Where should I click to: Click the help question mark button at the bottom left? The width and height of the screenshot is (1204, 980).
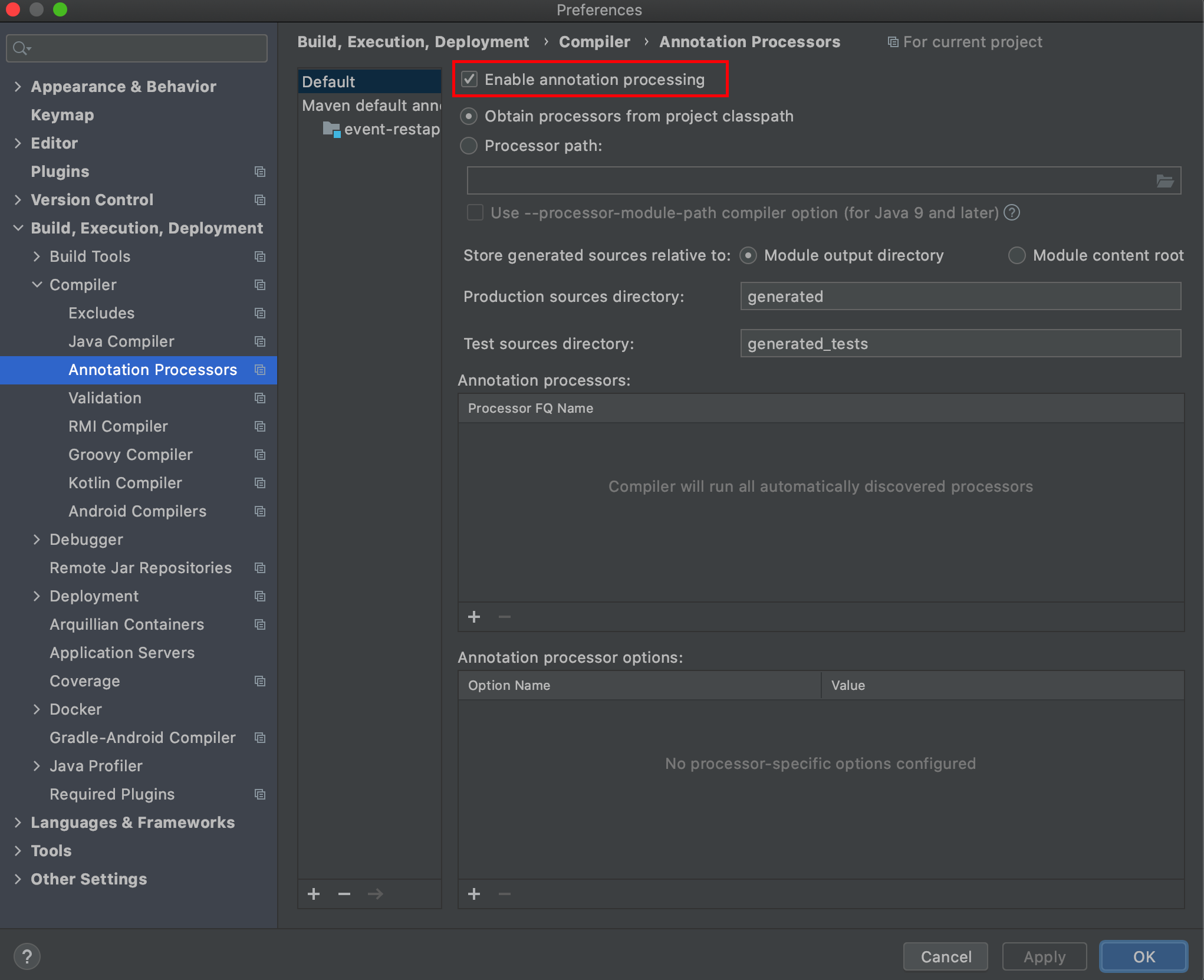[27, 956]
